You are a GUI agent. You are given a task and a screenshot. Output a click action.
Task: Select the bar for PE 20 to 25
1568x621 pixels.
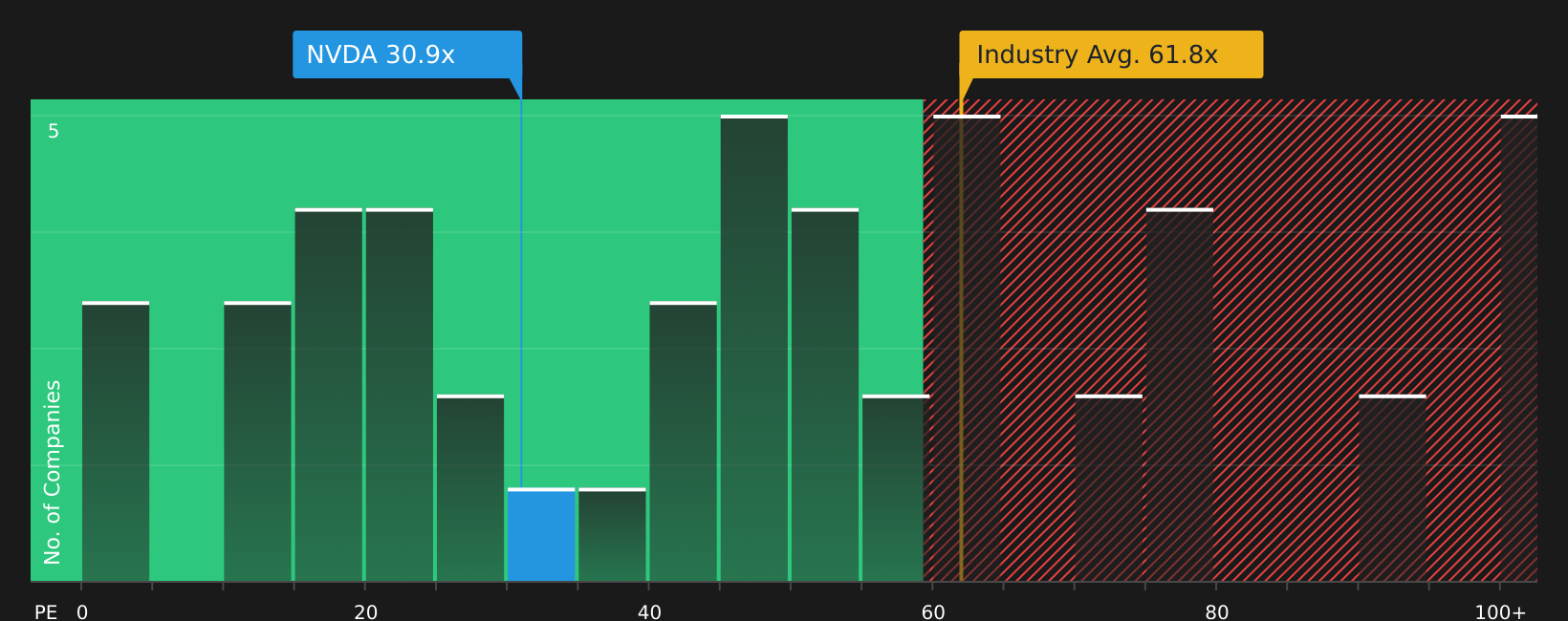pyautogui.click(x=400, y=395)
